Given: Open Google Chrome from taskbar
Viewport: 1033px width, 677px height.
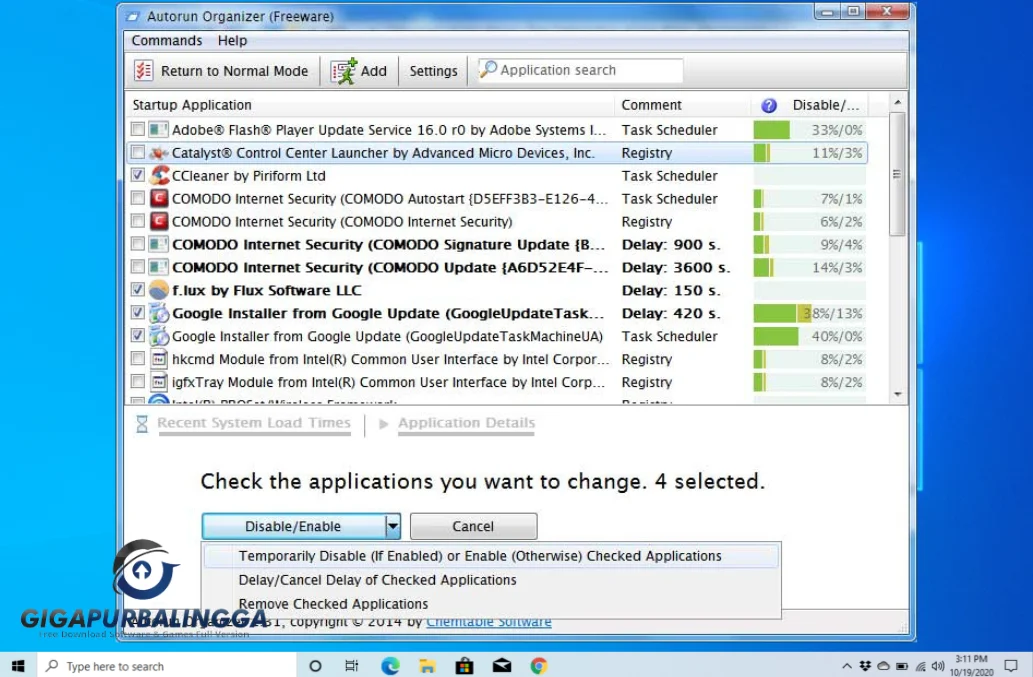Looking at the screenshot, I should pos(539,666).
